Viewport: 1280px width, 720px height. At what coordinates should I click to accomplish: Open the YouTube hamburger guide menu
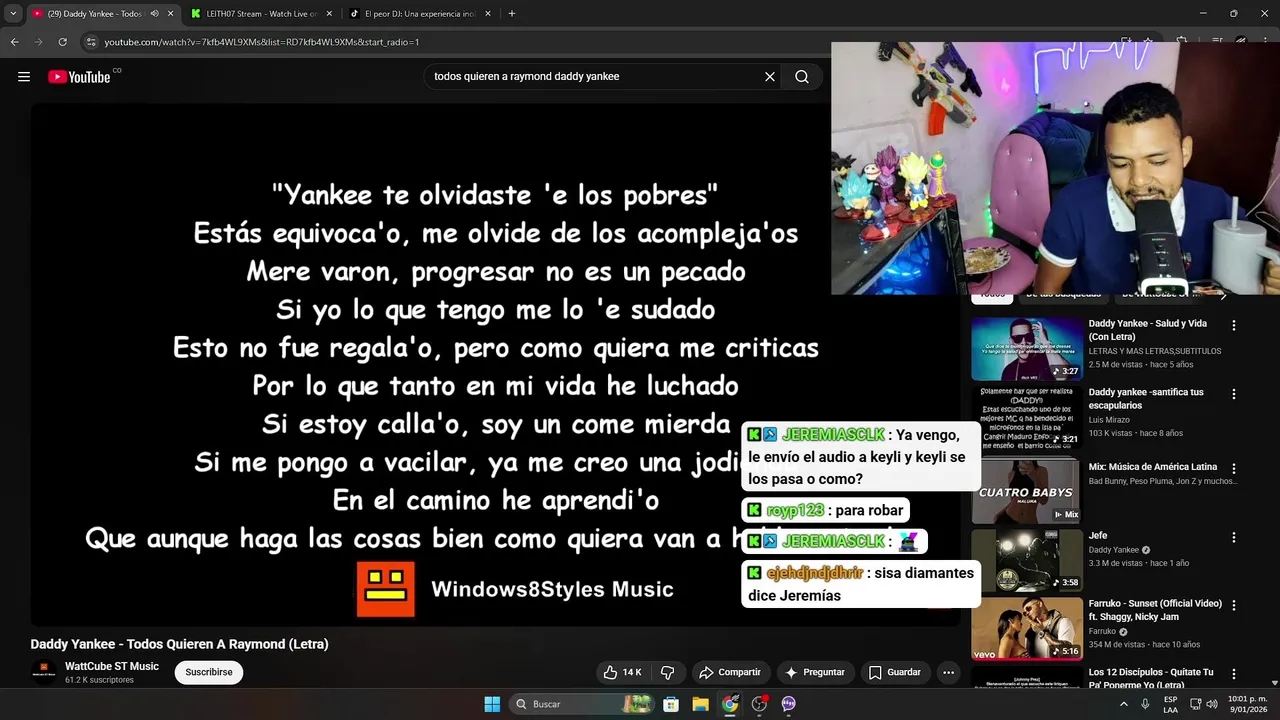pyautogui.click(x=24, y=77)
